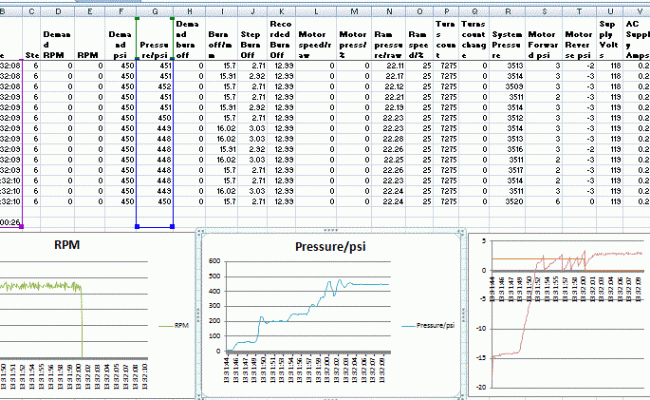Viewport: 650px width, 400px height.
Task: Click the Pressure/psi legend entry
Action: point(428,325)
